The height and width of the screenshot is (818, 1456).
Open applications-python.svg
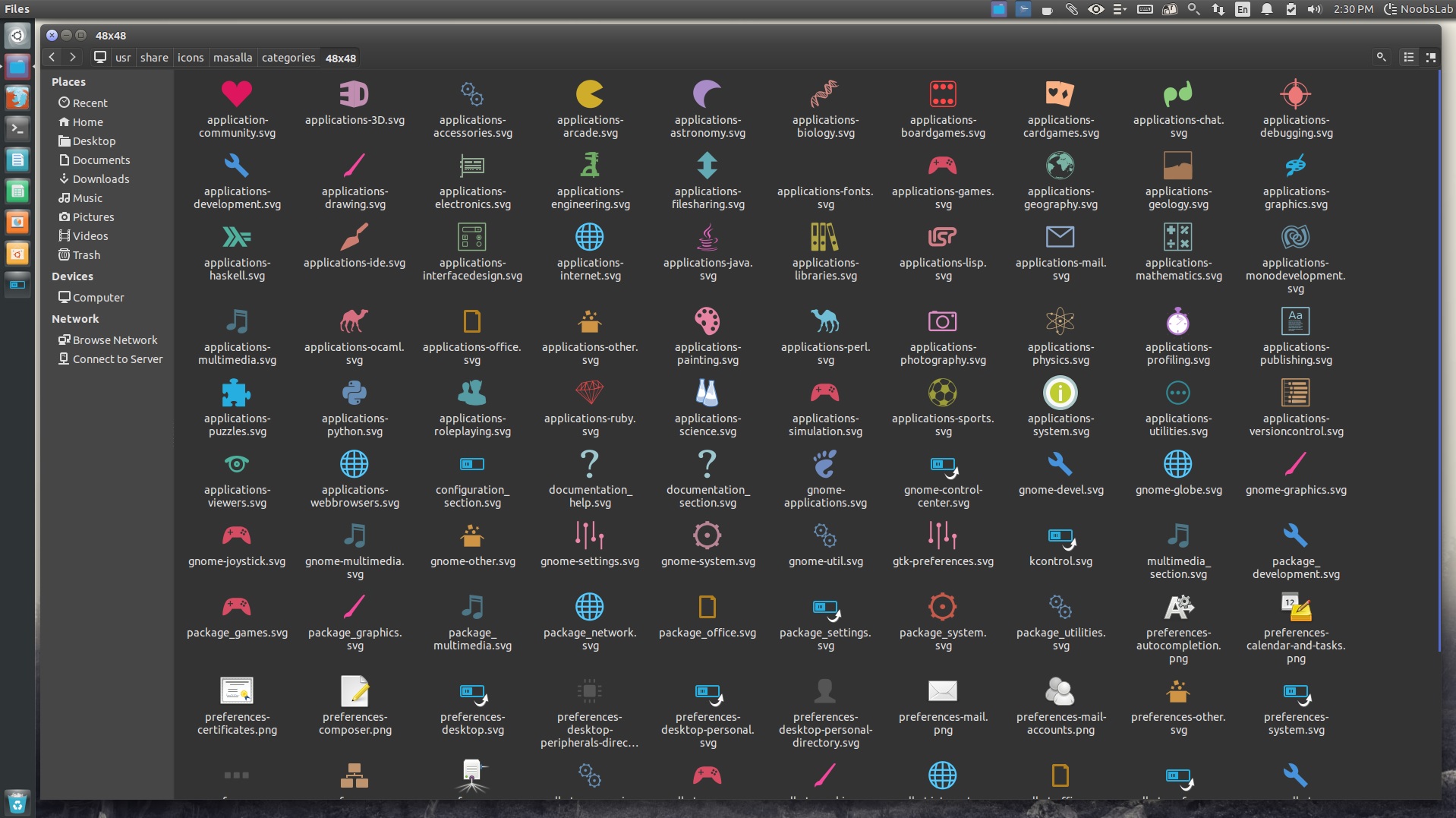point(354,393)
